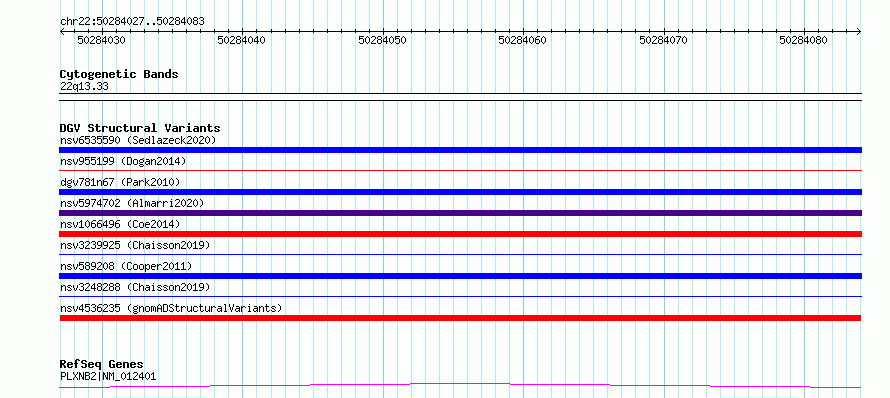Click the chr22:50284027..50284083 region label
The width and height of the screenshot is (890, 398).
(132, 22)
